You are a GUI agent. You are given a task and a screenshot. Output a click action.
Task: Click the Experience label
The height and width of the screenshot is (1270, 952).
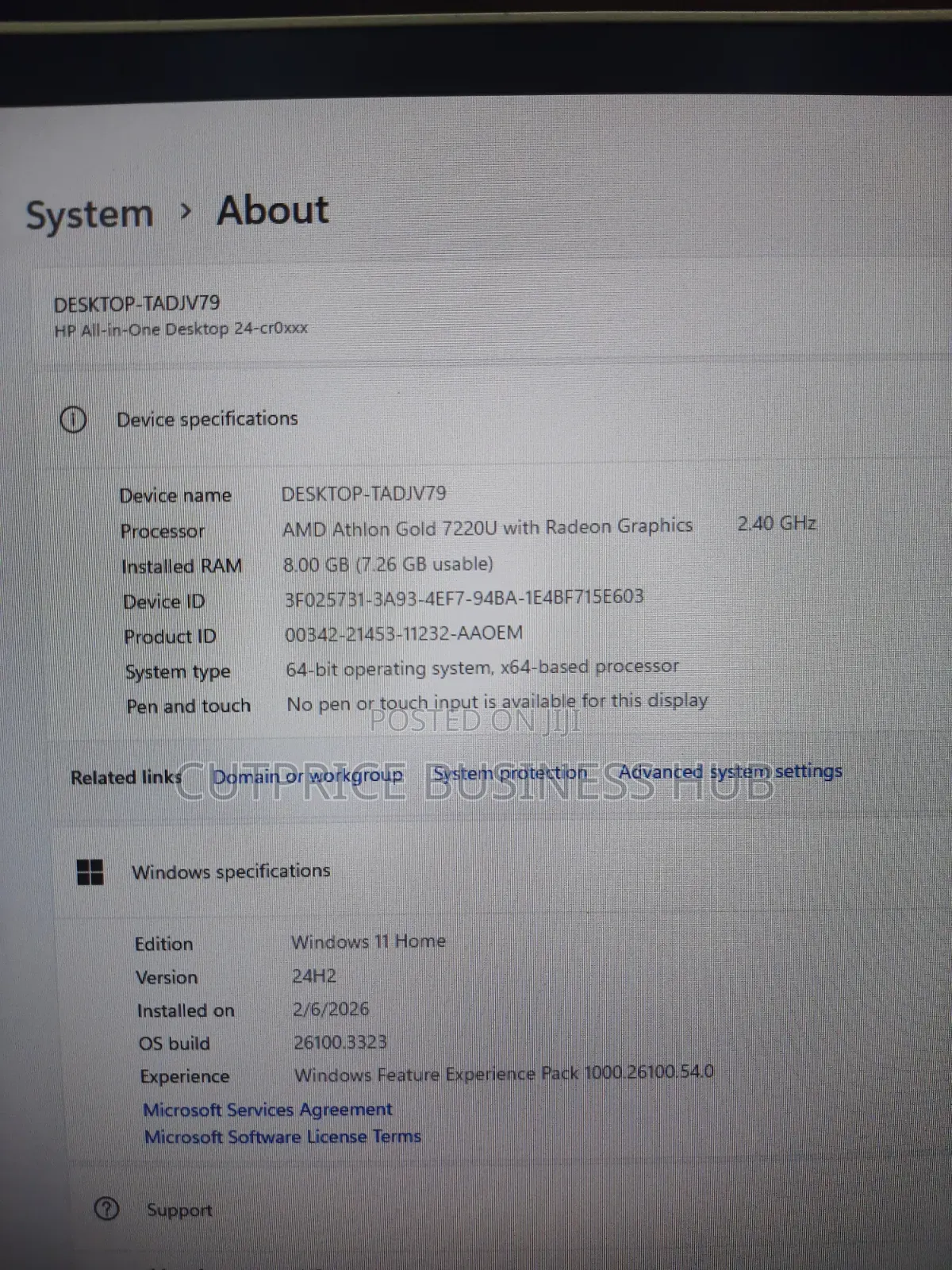tap(185, 1076)
